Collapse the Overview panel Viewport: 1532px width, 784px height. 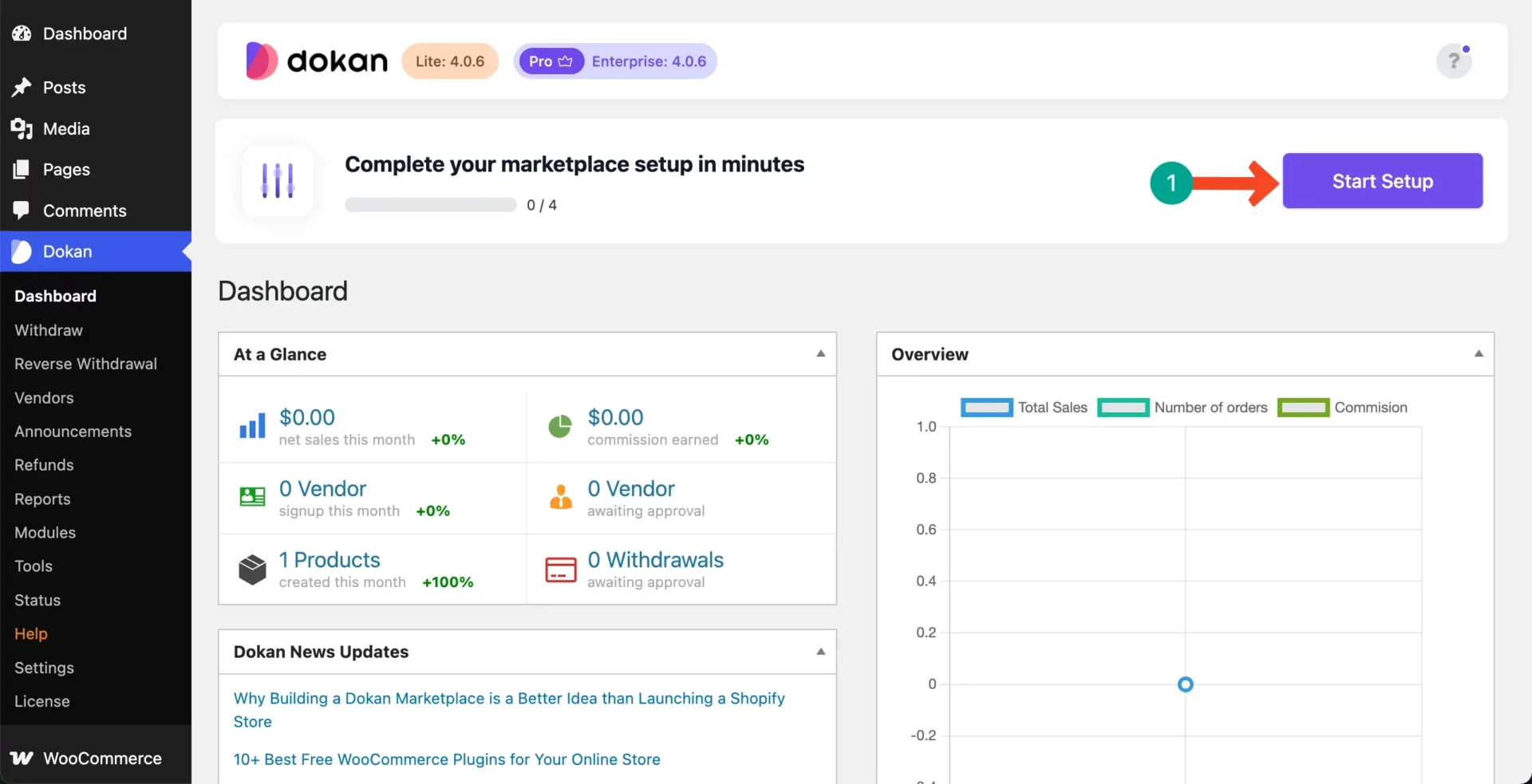click(x=1479, y=353)
